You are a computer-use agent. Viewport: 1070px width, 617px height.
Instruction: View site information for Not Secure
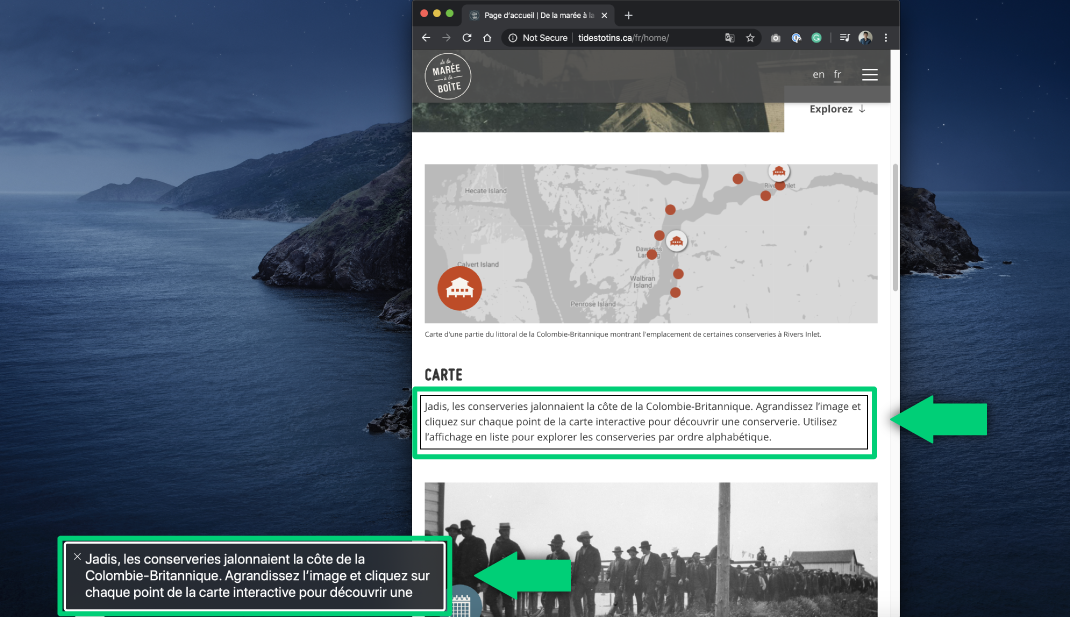click(512, 38)
